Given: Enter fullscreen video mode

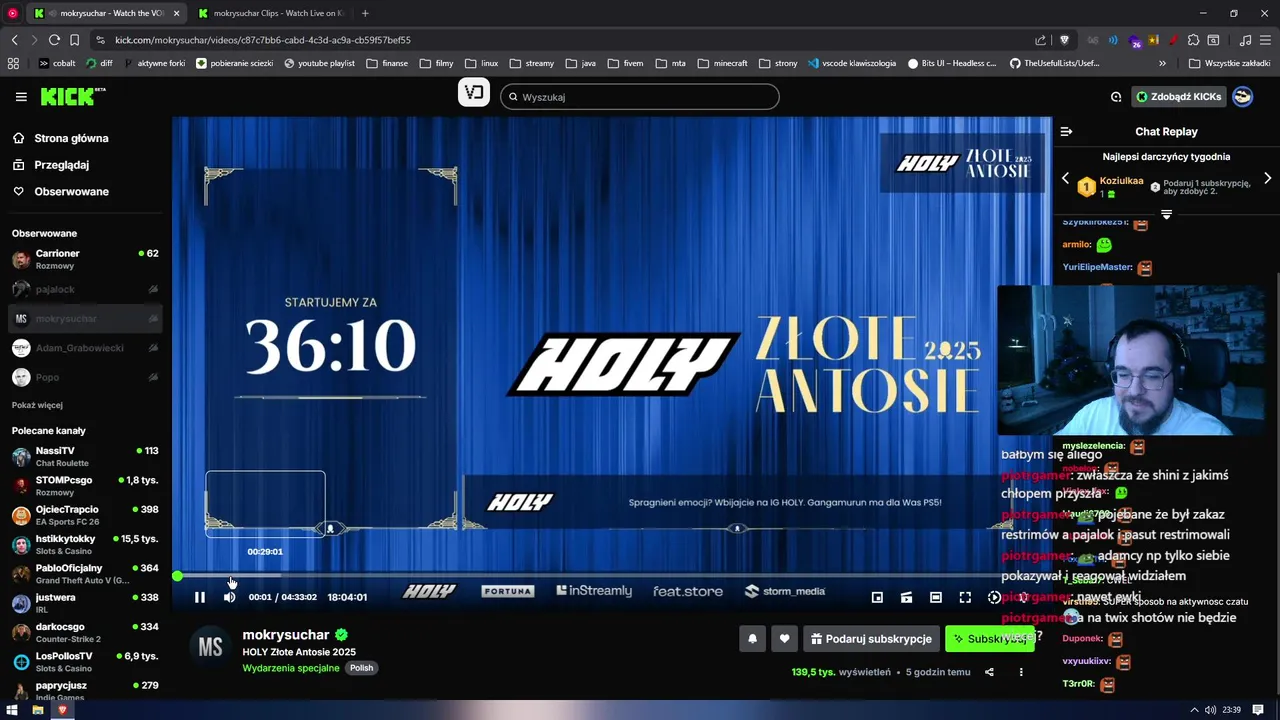Looking at the screenshot, I should 965,597.
